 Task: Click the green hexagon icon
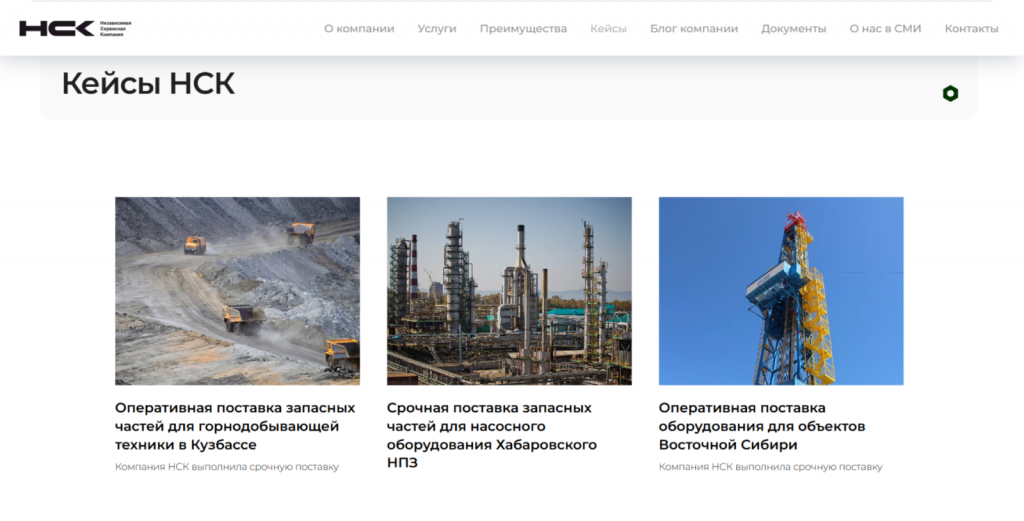click(950, 93)
